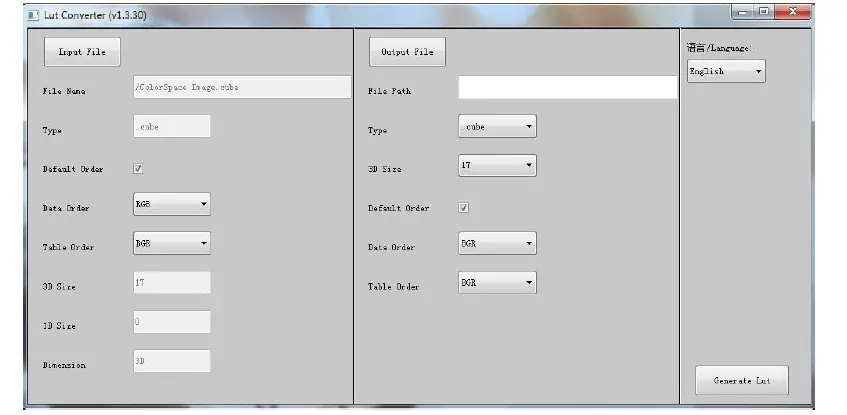Toggle the input Default Order checkbox

138,169
